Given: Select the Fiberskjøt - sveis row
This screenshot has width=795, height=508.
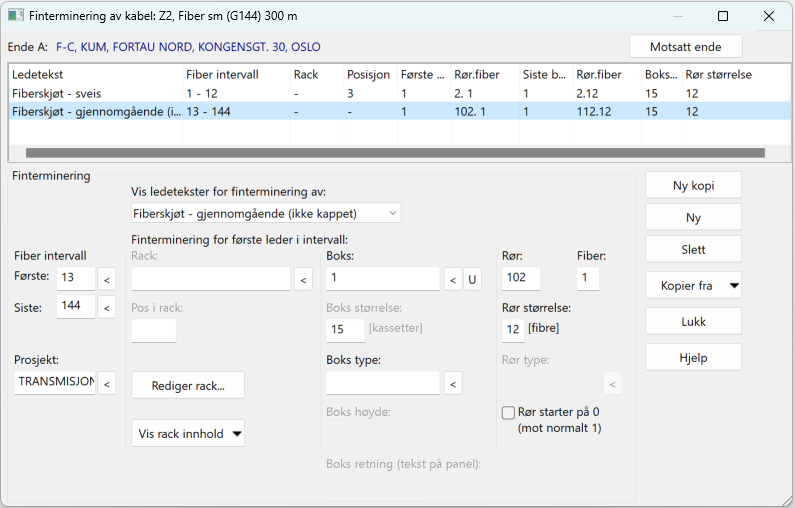Looking at the screenshot, I should (400, 93).
